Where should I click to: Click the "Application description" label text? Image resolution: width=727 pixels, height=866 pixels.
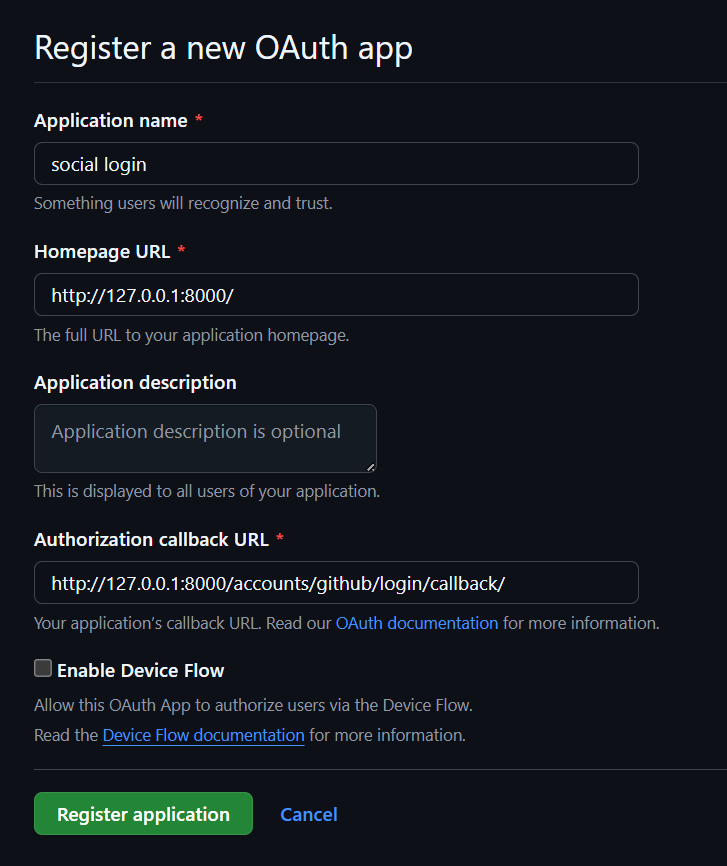(135, 382)
